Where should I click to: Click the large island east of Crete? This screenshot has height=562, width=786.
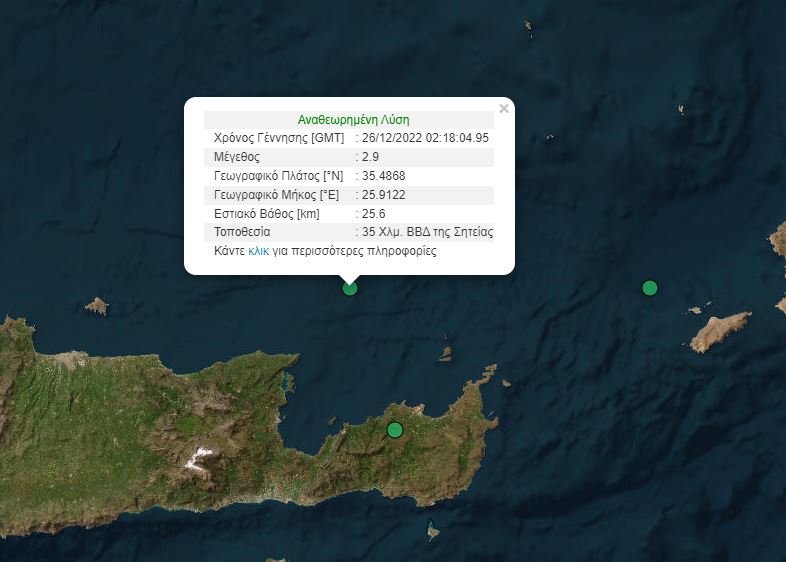(x=720, y=331)
